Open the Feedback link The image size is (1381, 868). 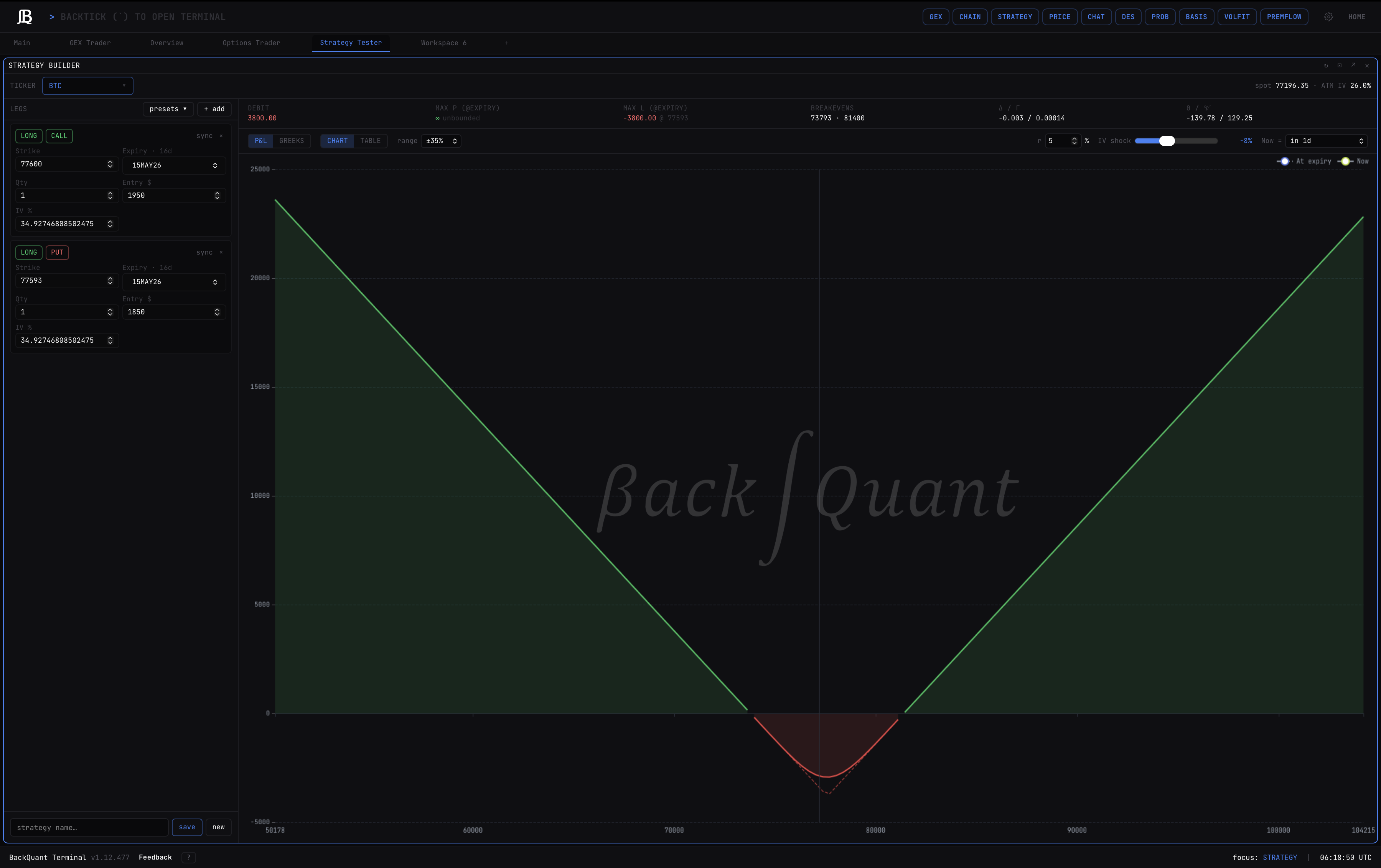pyautogui.click(x=155, y=858)
